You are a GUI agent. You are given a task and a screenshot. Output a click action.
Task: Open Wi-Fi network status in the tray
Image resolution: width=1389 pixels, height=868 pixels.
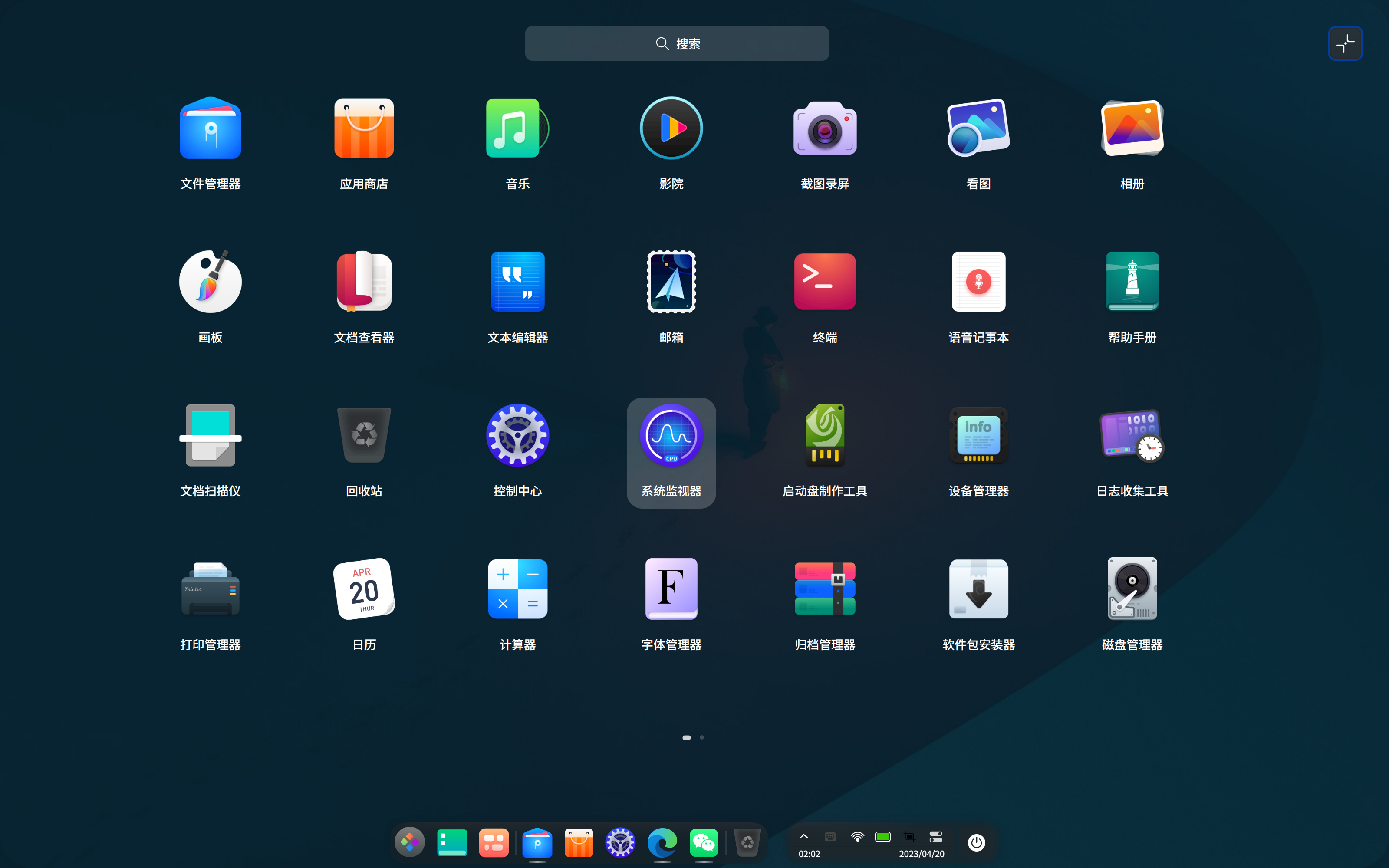[x=857, y=837]
